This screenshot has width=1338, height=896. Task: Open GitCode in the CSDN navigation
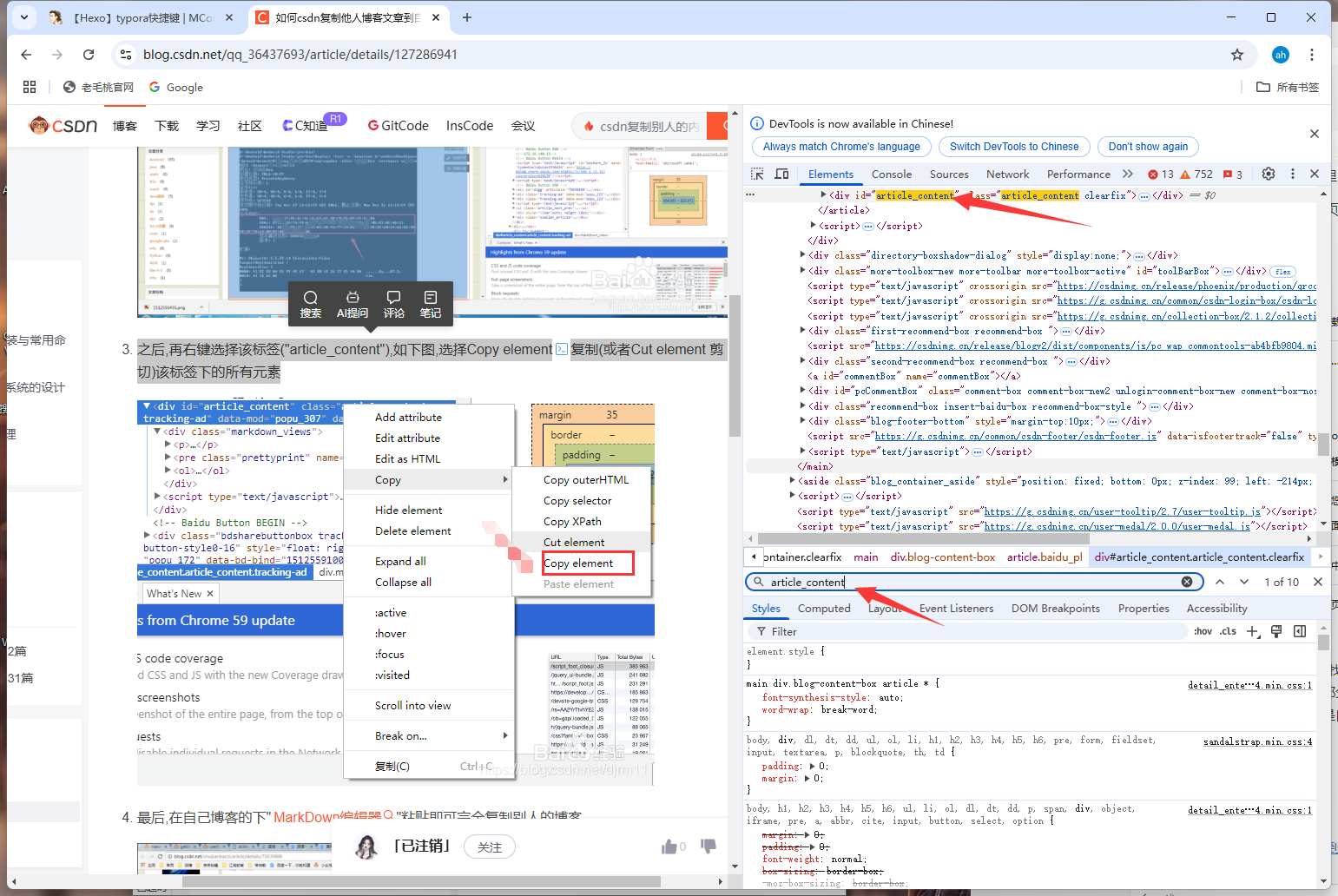pos(398,126)
